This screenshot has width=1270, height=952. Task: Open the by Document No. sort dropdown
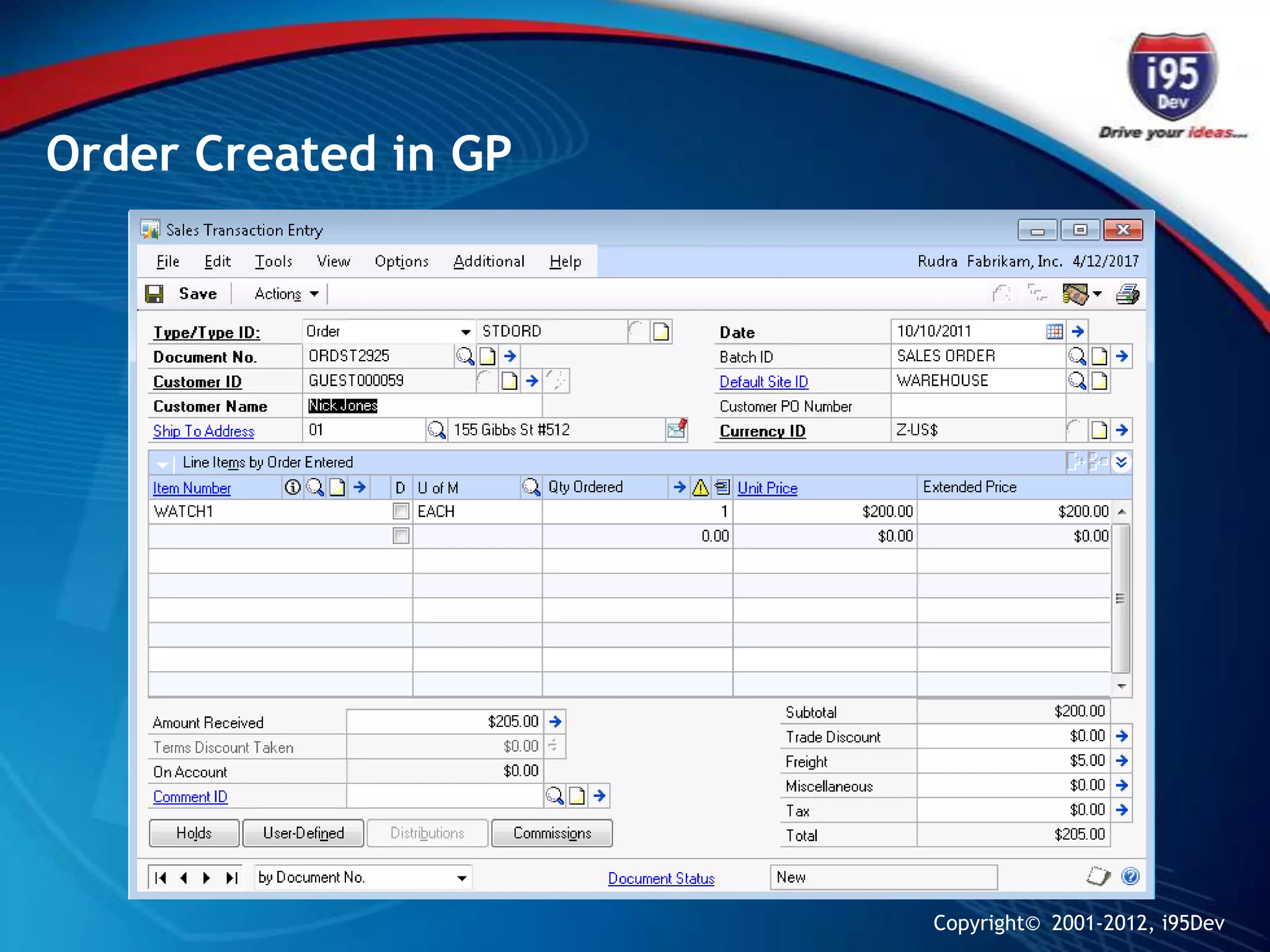(462, 878)
